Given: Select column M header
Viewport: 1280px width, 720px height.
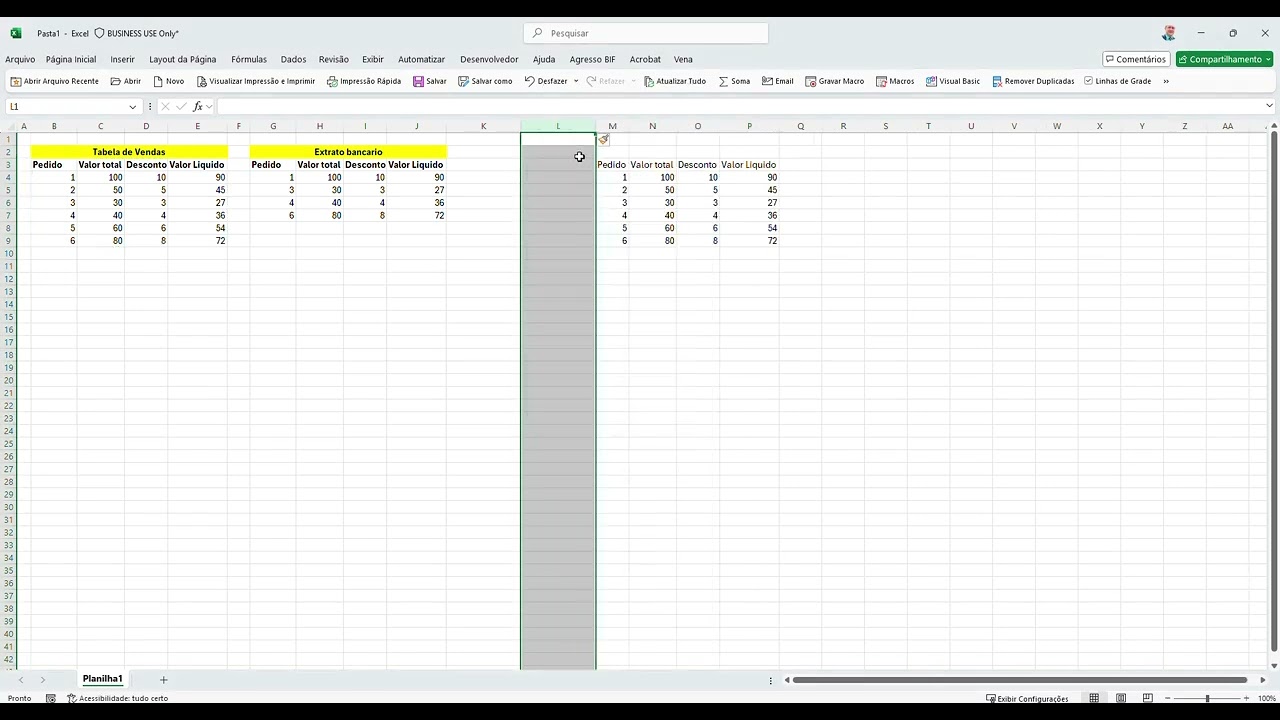Looking at the screenshot, I should tap(612, 126).
